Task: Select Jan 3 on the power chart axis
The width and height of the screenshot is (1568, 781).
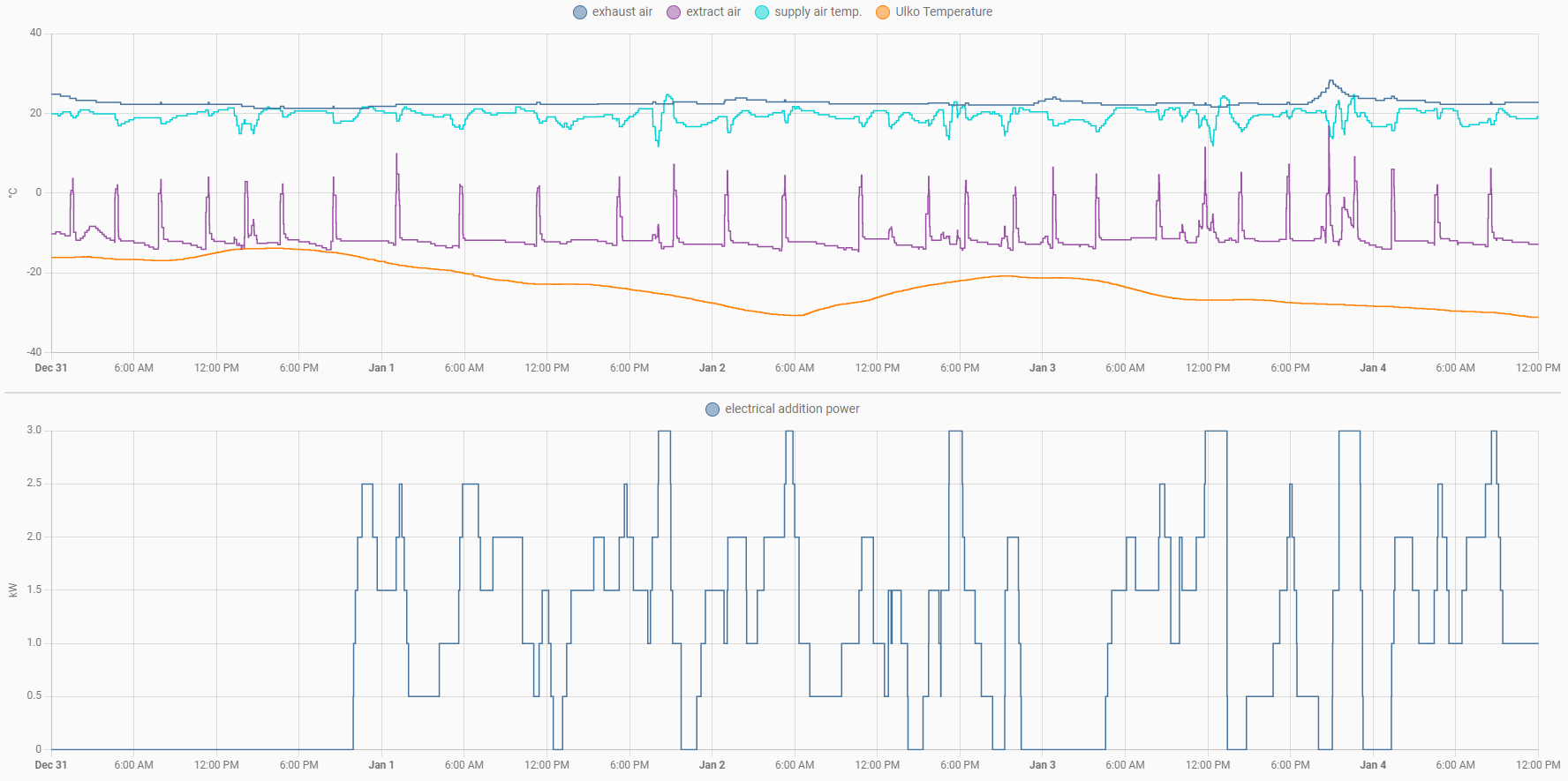Action: [x=1042, y=765]
